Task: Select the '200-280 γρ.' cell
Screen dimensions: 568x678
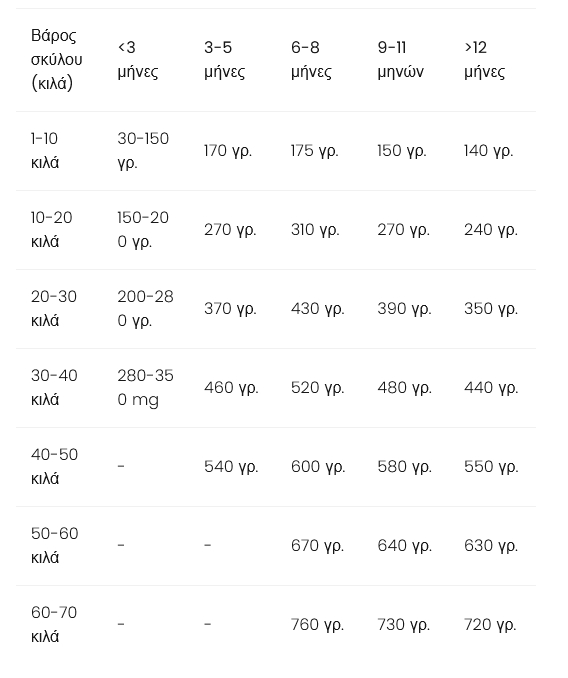Action: [145, 309]
